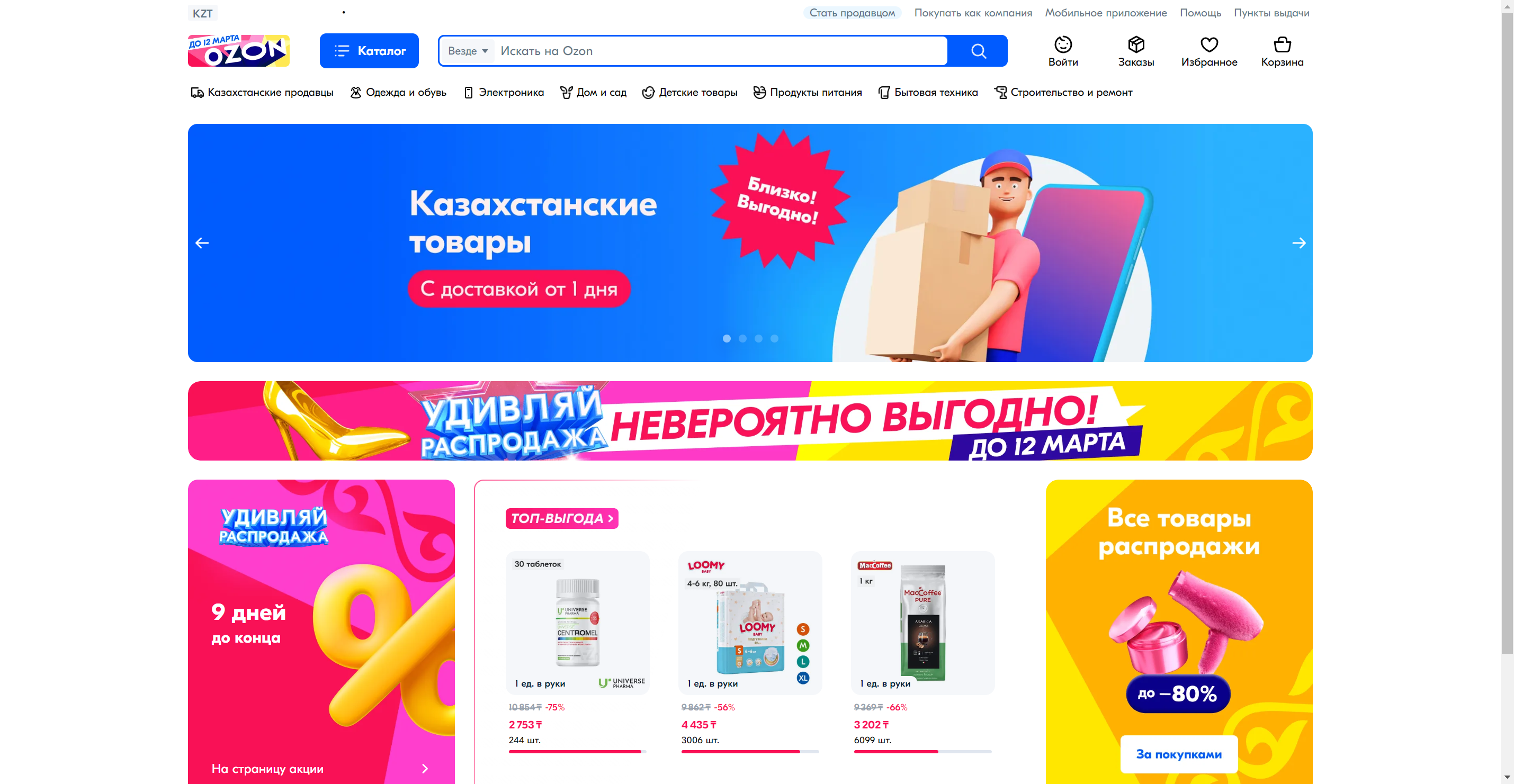1514x784 pixels.
Task: Show previous banner with left arrow
Action: coord(202,244)
